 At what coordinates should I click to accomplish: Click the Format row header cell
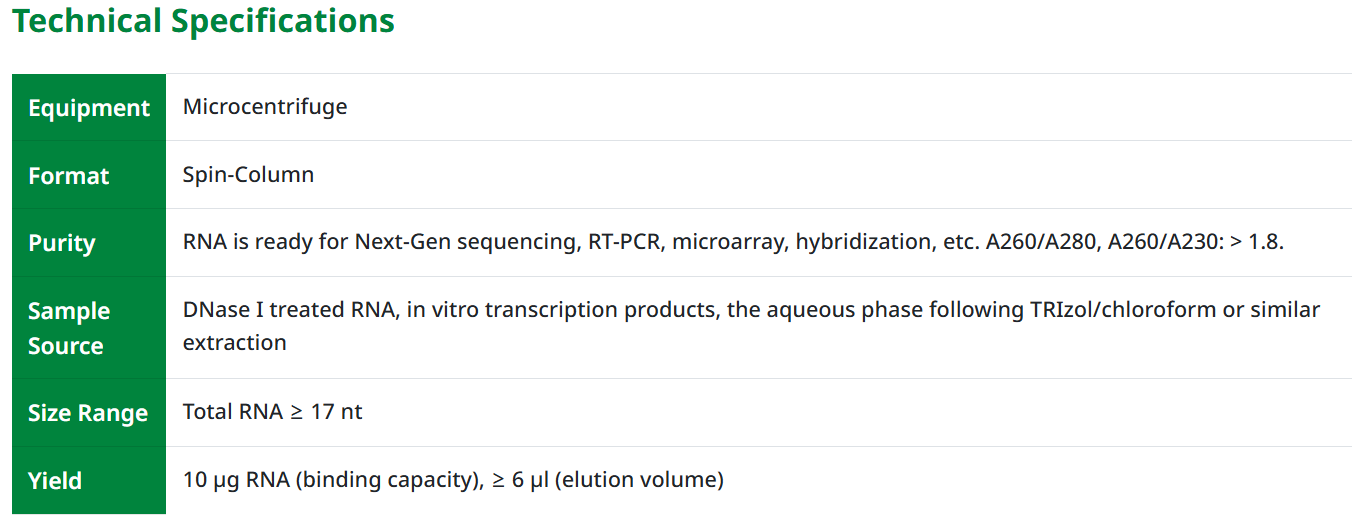pyautogui.click(x=69, y=176)
